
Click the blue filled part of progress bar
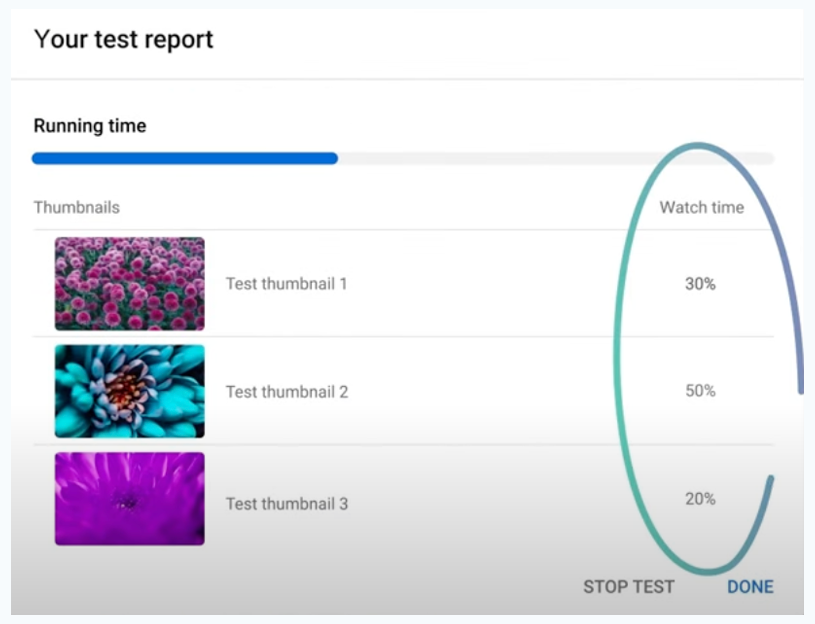(x=184, y=158)
